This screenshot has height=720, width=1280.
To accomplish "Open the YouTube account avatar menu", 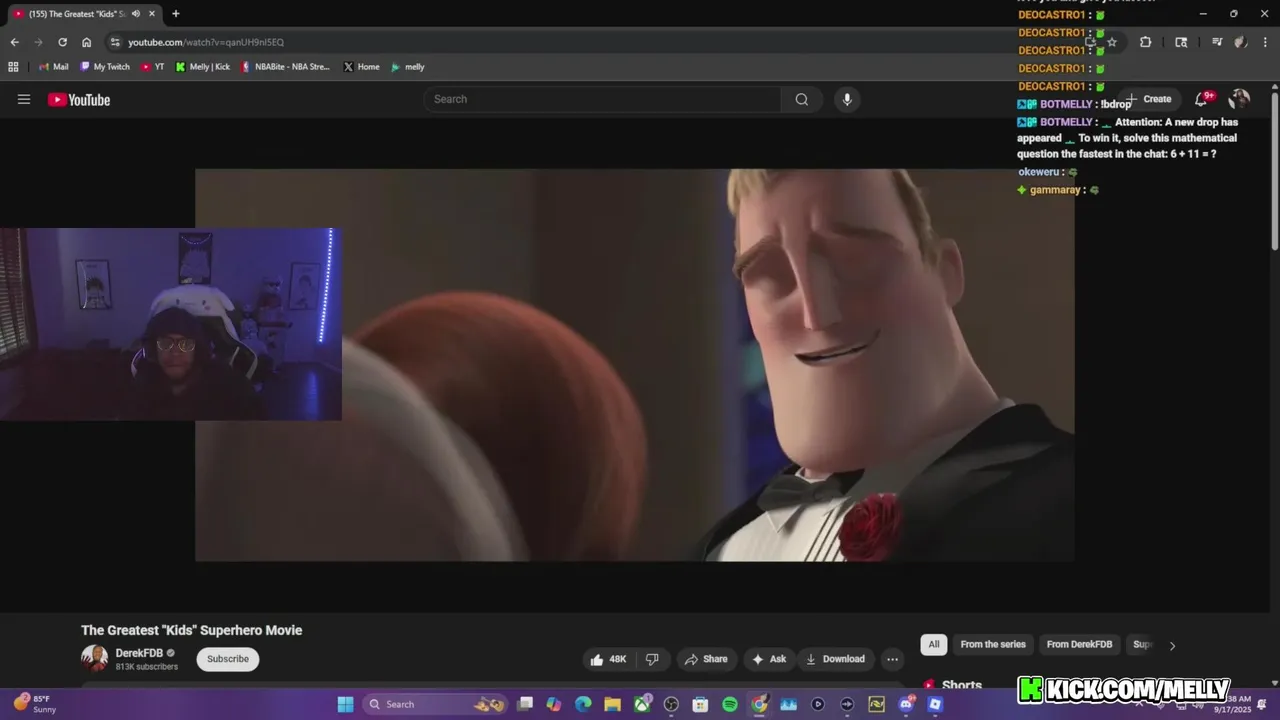I will click(x=1239, y=99).
